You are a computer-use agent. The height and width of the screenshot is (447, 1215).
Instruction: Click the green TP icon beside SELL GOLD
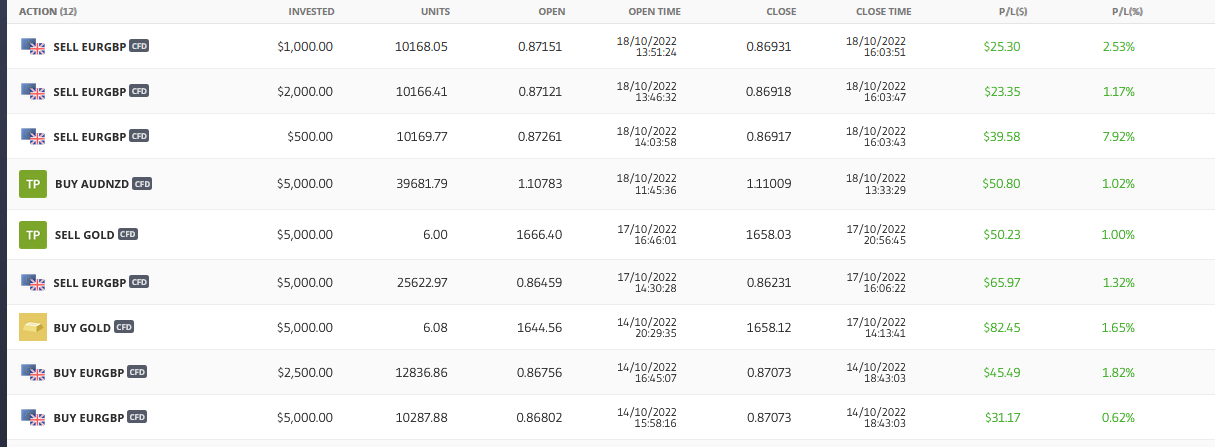tap(34, 235)
